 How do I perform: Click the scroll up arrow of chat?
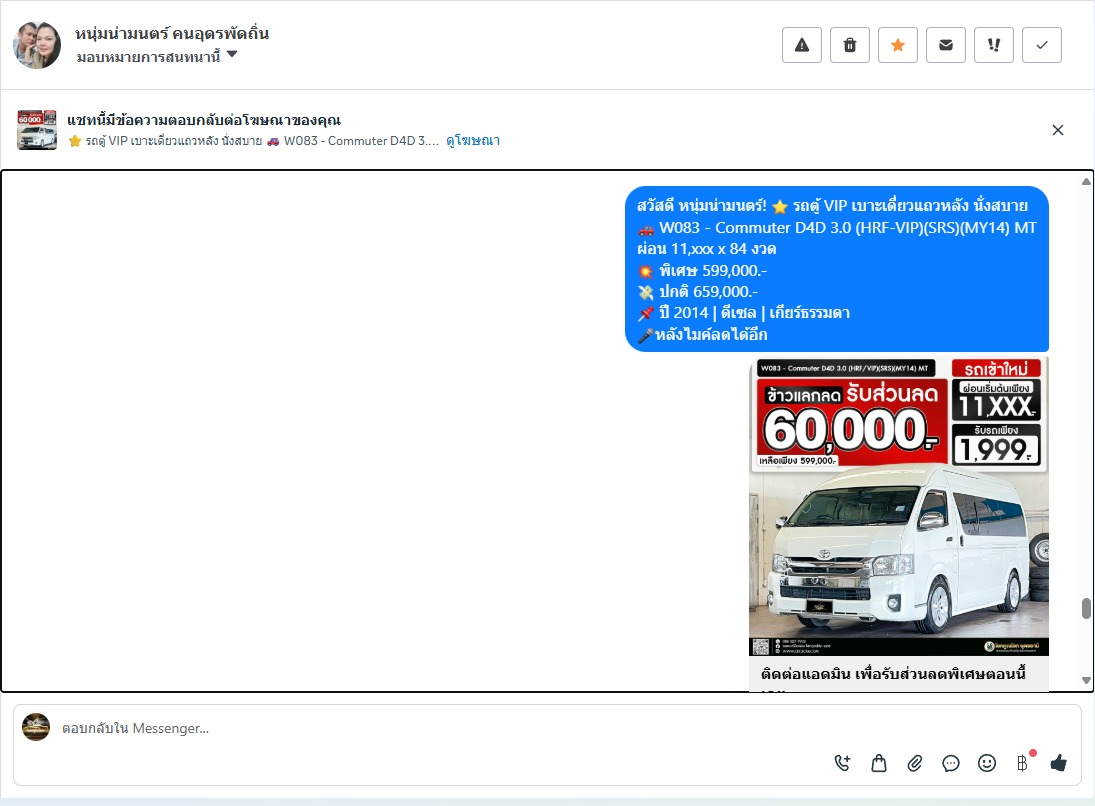click(1086, 182)
